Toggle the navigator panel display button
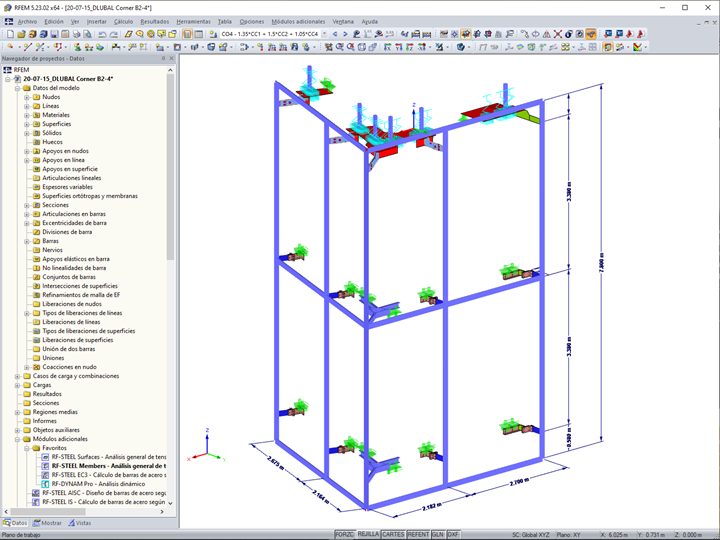The height and width of the screenshot is (540, 720). click(187, 34)
